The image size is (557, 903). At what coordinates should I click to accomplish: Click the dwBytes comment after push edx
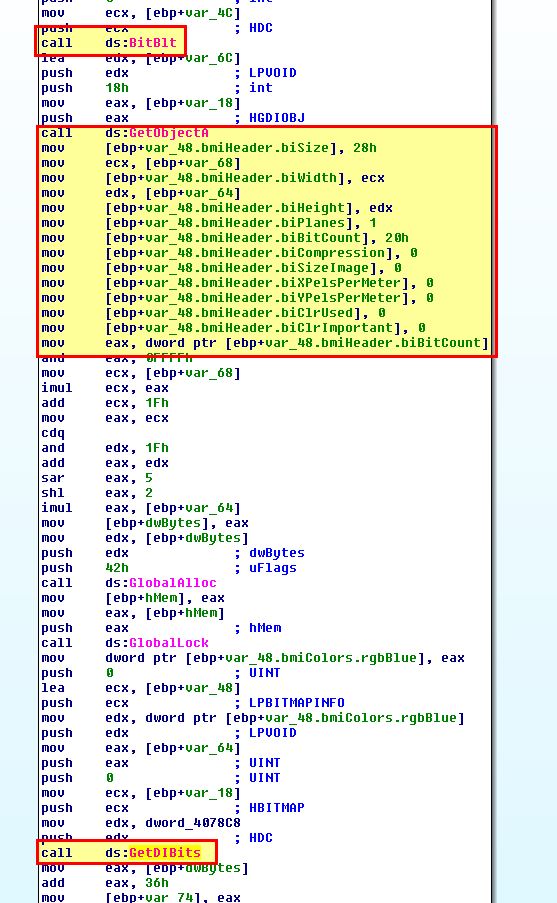(x=276, y=553)
